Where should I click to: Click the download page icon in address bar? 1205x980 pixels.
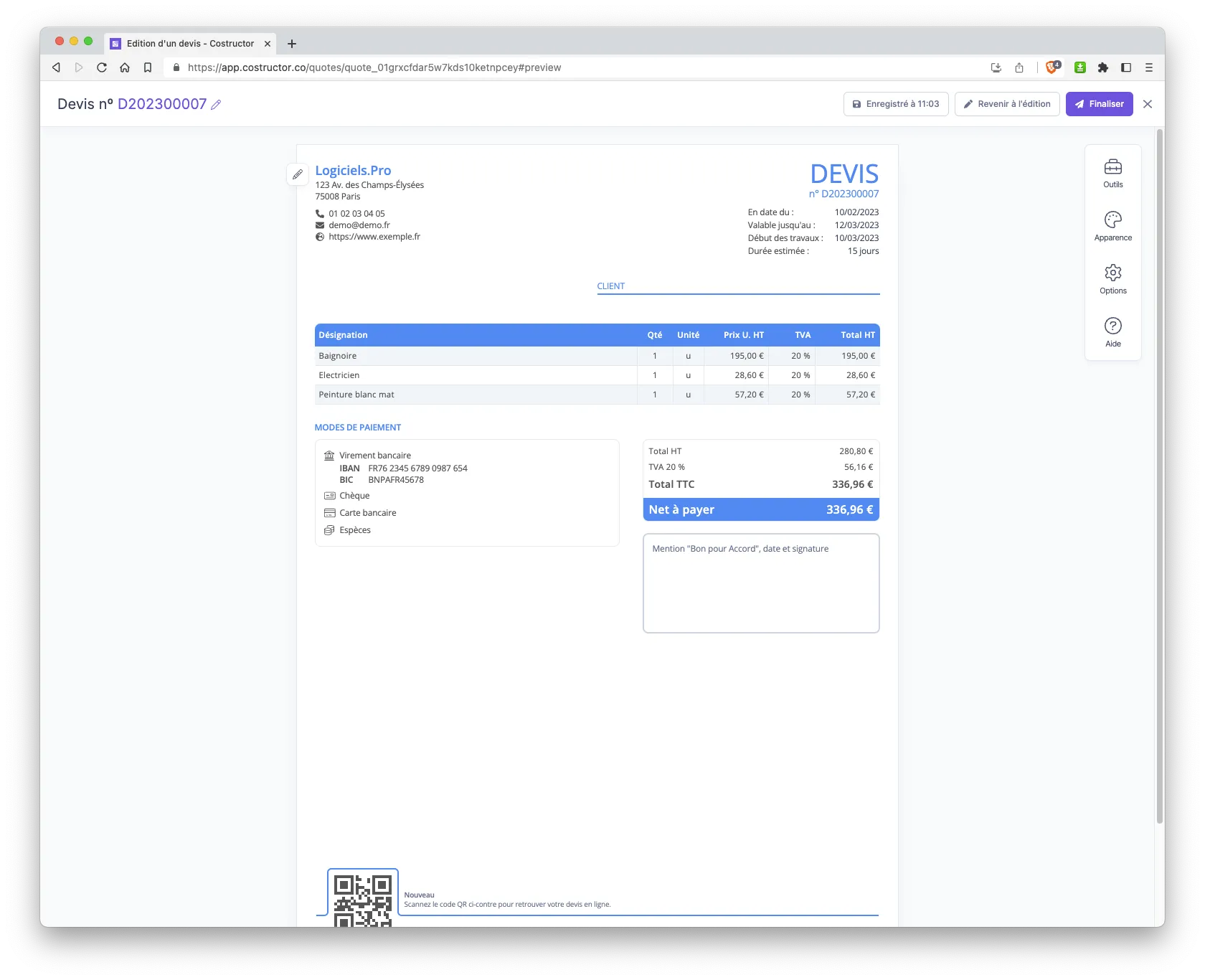click(996, 67)
